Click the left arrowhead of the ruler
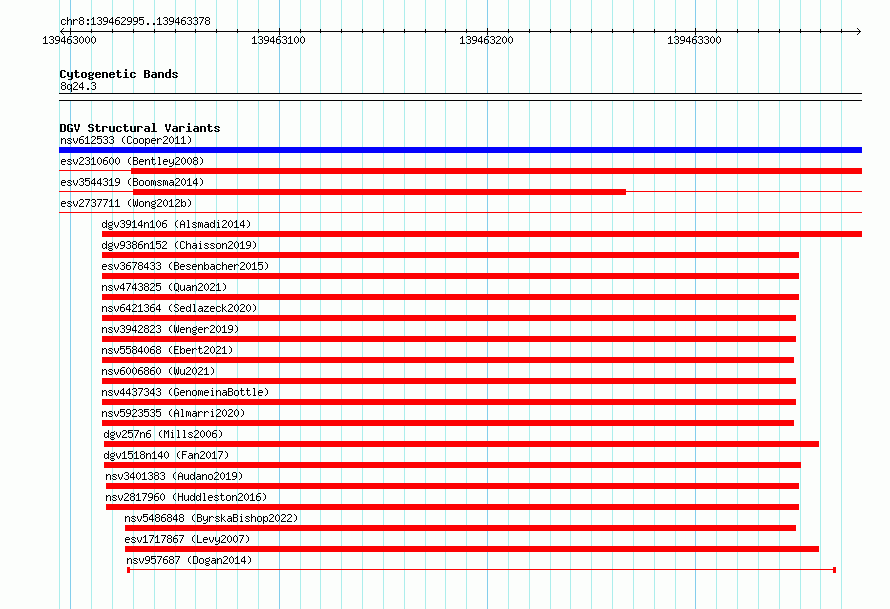 pyautogui.click(x=62, y=31)
